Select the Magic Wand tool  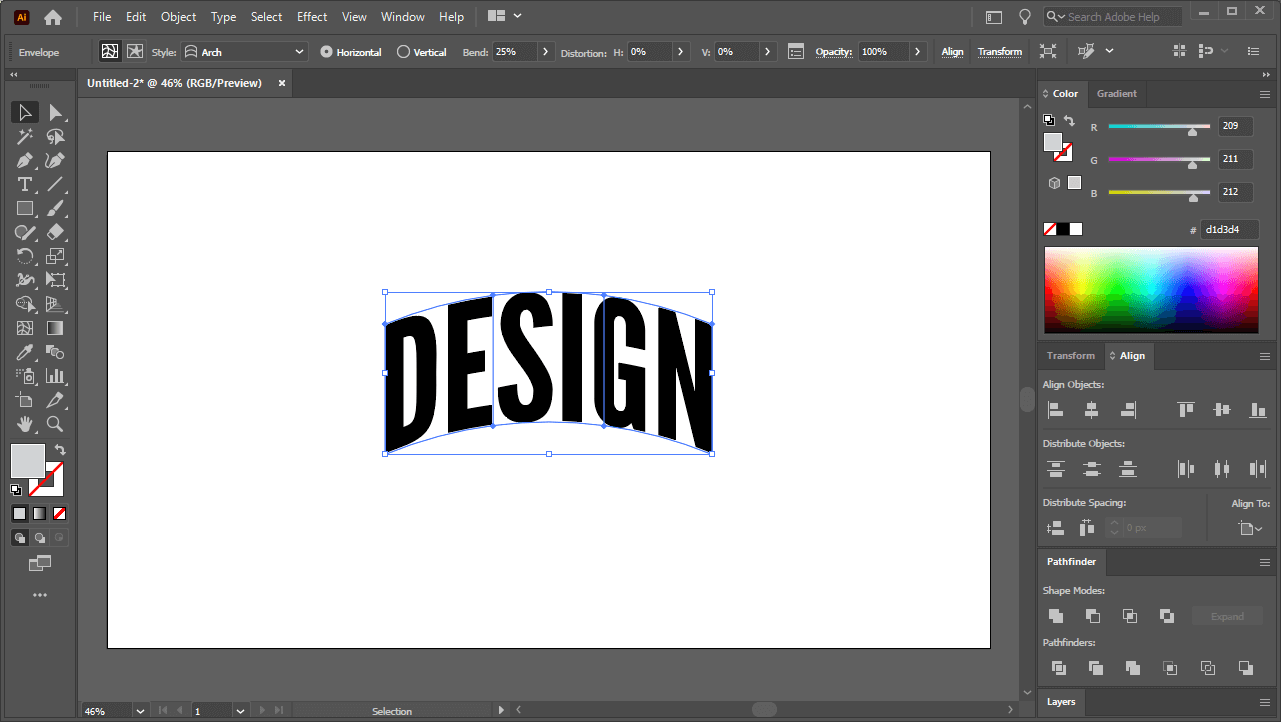pyautogui.click(x=25, y=136)
